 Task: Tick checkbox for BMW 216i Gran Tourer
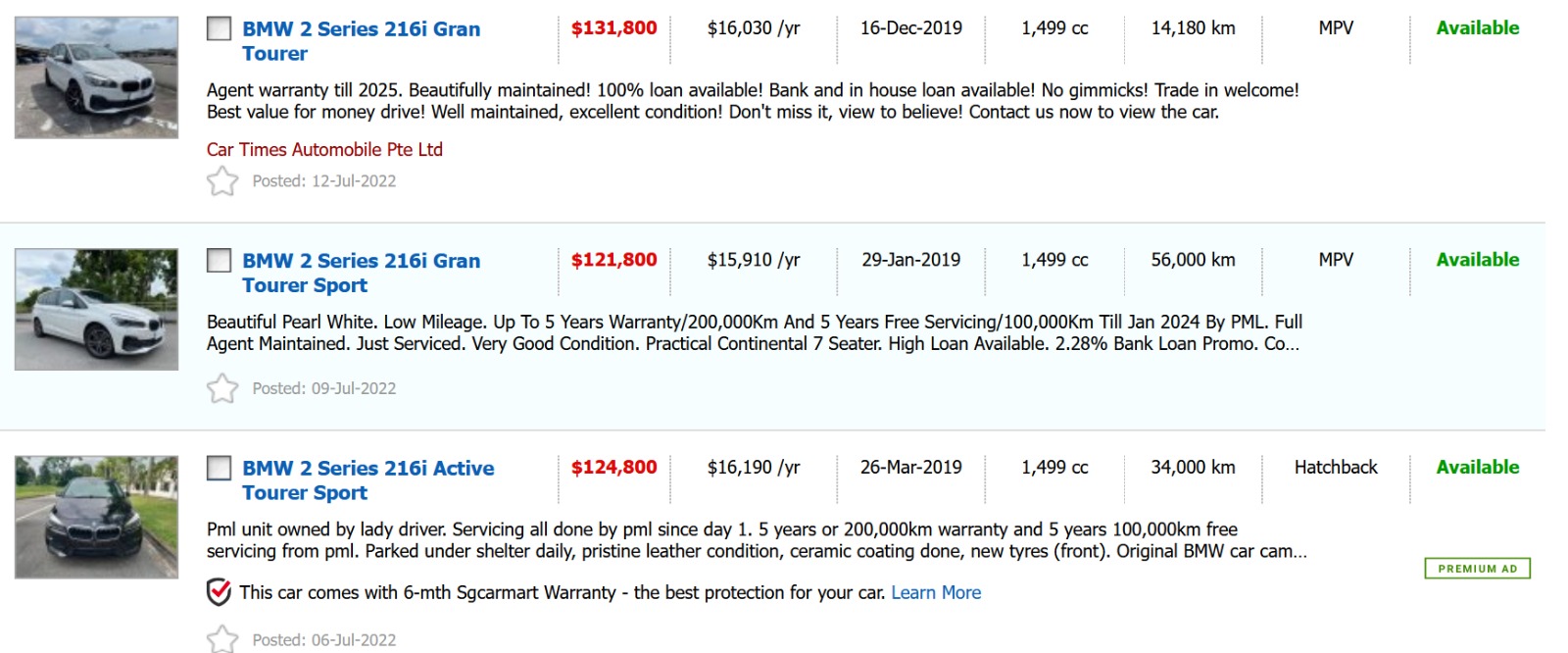[x=219, y=28]
